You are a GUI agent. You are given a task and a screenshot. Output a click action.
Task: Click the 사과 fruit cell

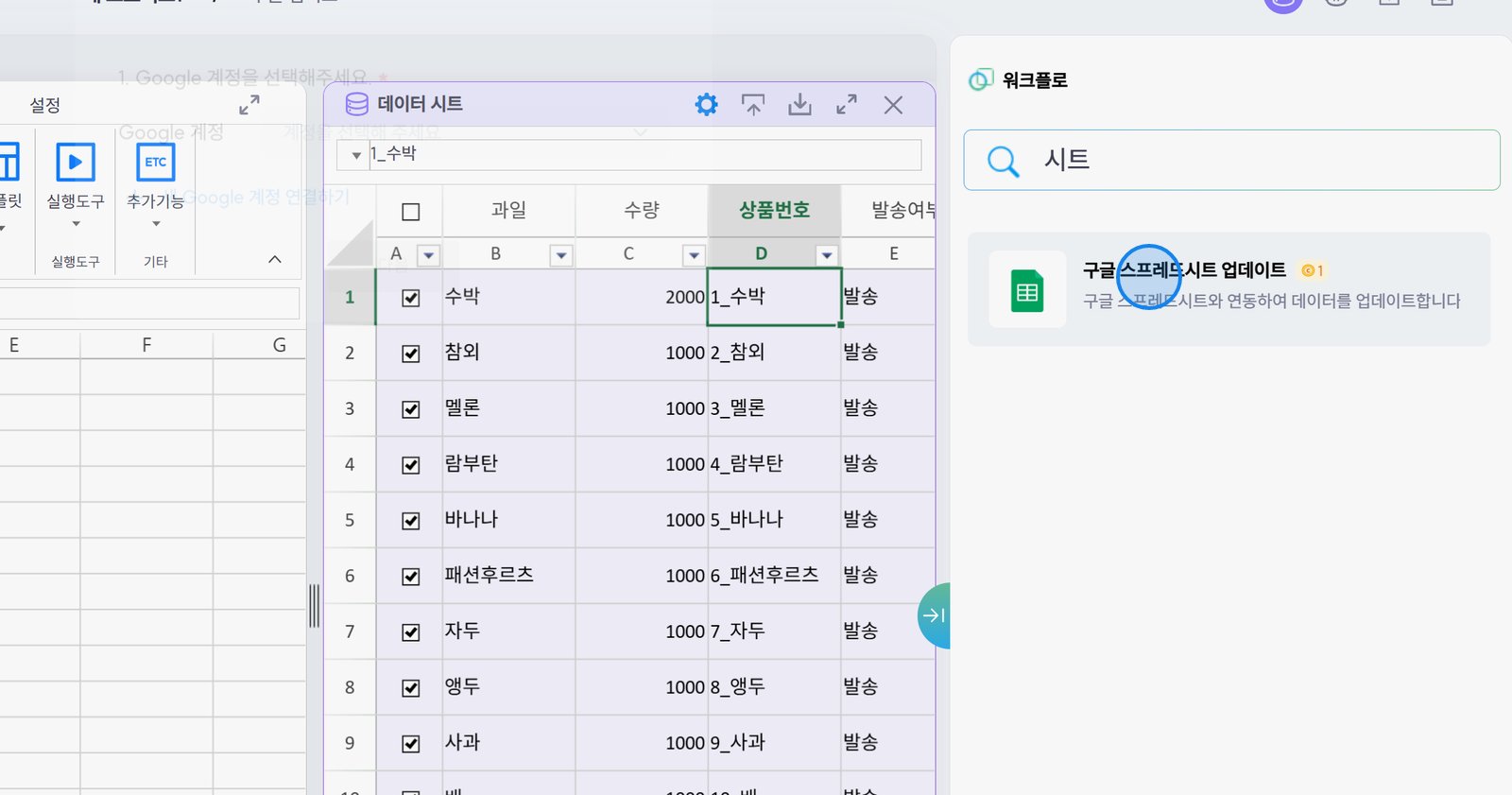[508, 743]
